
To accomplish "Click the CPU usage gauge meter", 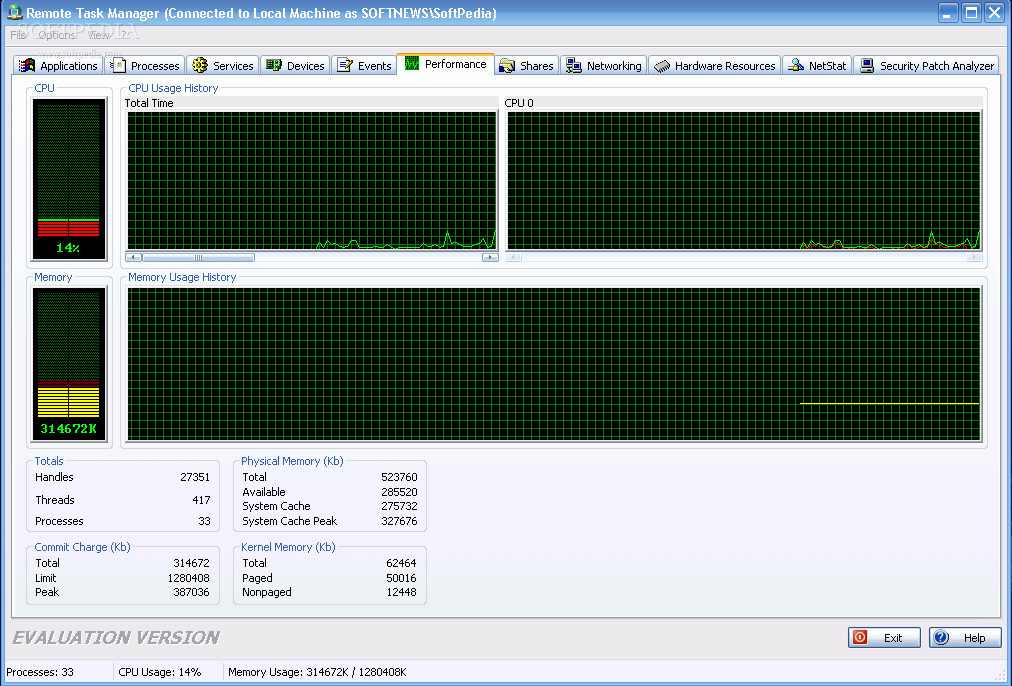I will pos(69,179).
